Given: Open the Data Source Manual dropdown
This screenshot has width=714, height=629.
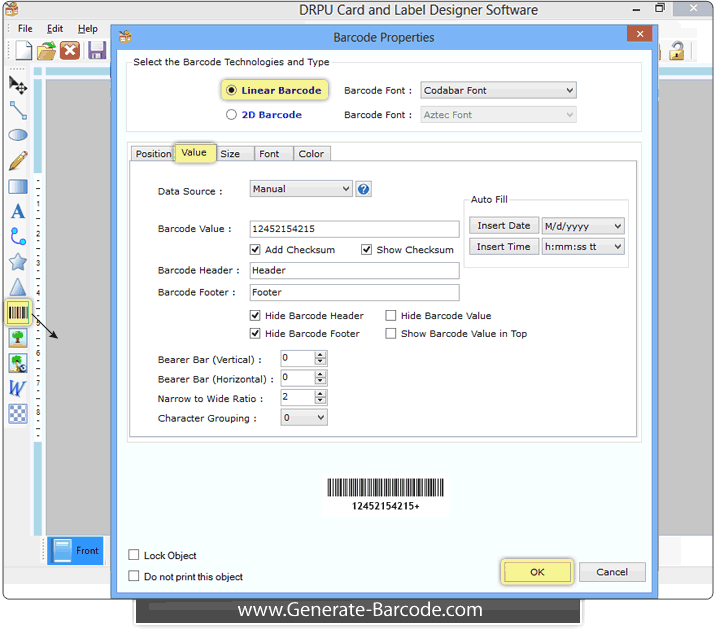Looking at the screenshot, I should (301, 189).
